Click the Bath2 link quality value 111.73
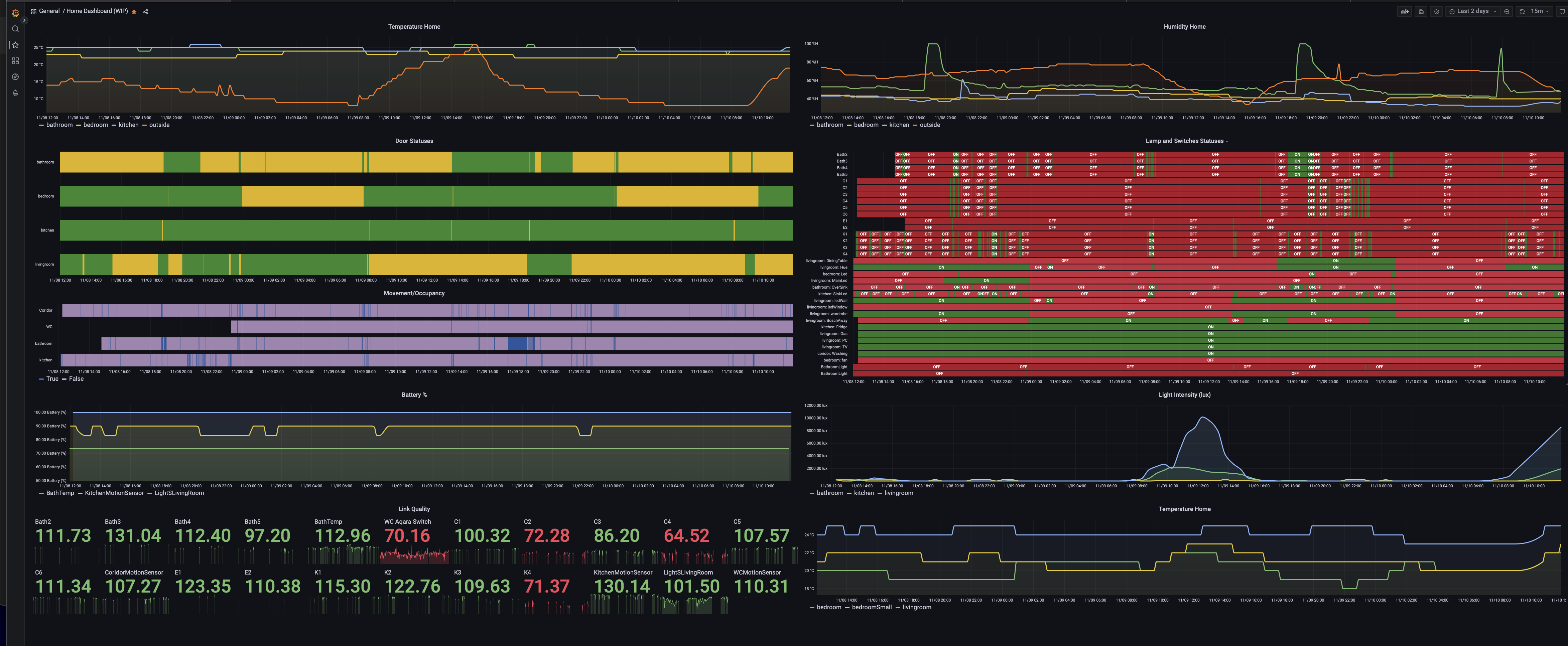The image size is (1568, 646). tap(63, 536)
